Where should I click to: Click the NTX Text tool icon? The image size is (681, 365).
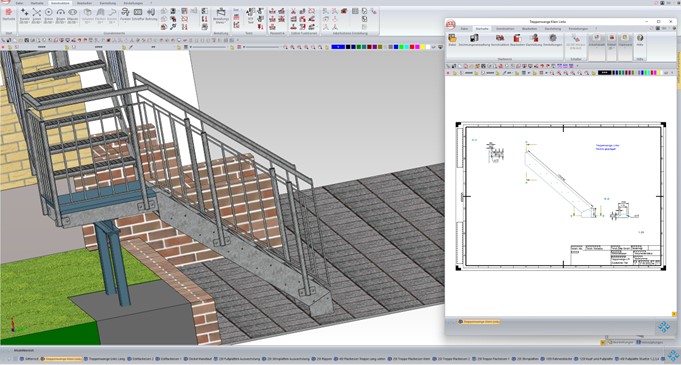(x=250, y=15)
